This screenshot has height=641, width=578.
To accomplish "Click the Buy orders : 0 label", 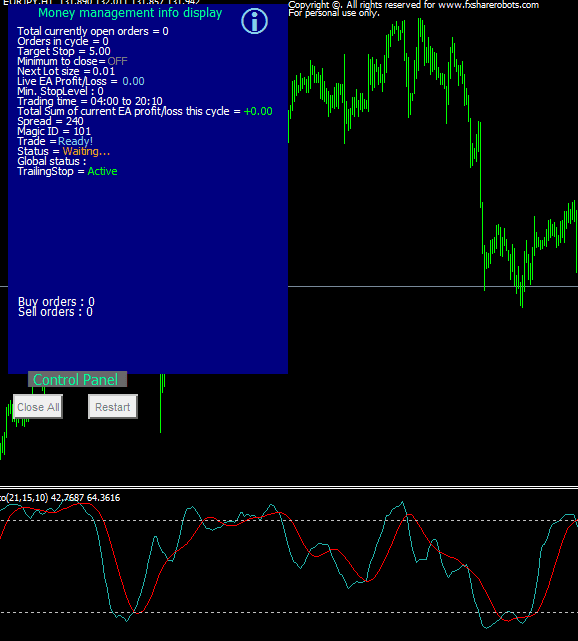I will pyautogui.click(x=56, y=302).
